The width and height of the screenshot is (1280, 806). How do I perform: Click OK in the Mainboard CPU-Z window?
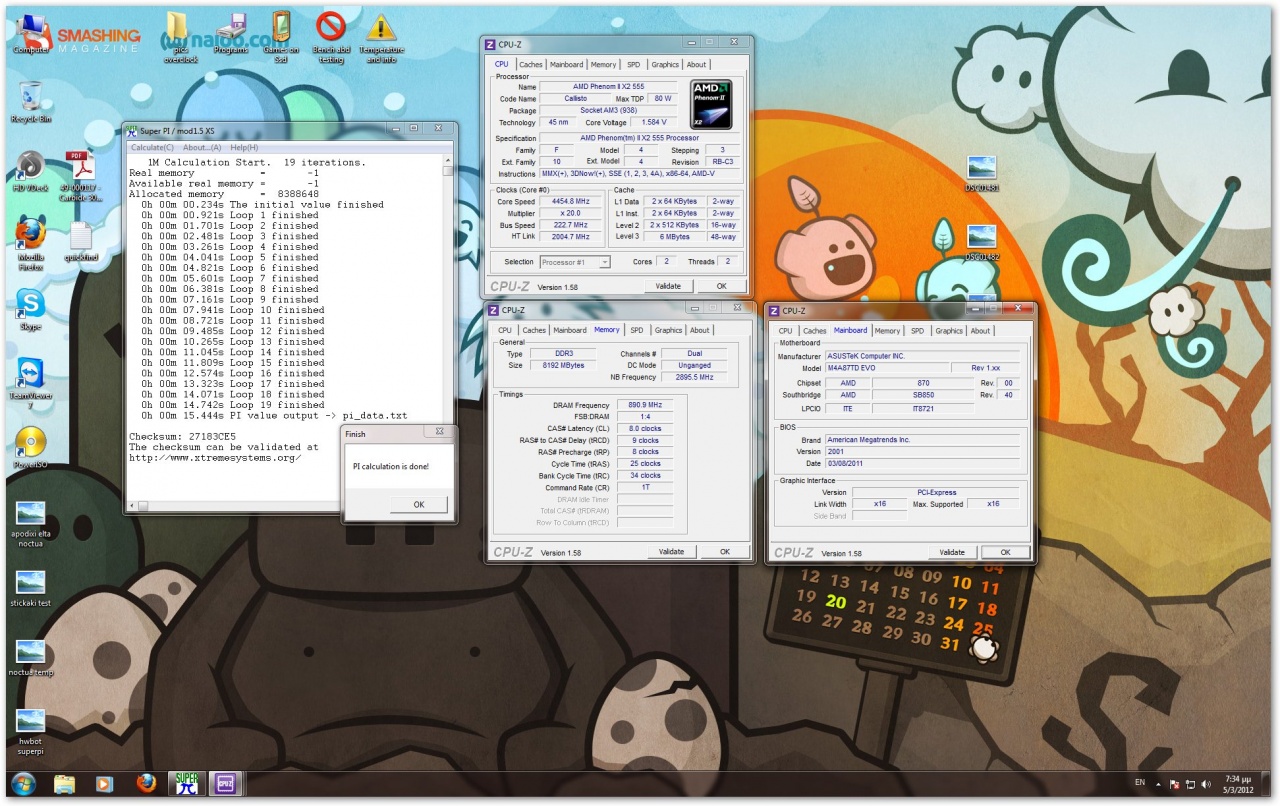tap(1005, 552)
